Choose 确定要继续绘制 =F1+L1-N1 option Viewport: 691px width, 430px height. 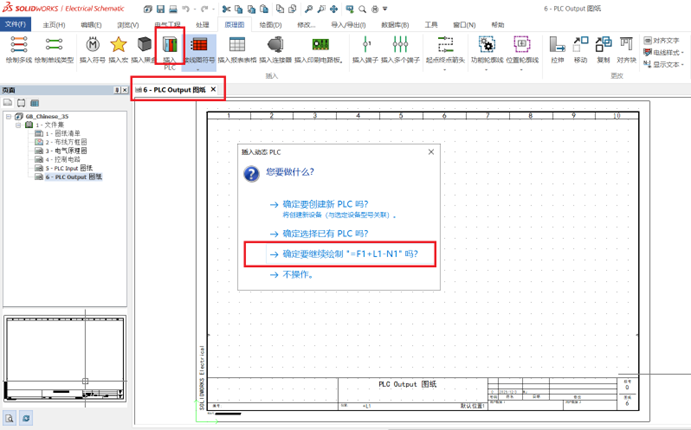tap(344, 254)
